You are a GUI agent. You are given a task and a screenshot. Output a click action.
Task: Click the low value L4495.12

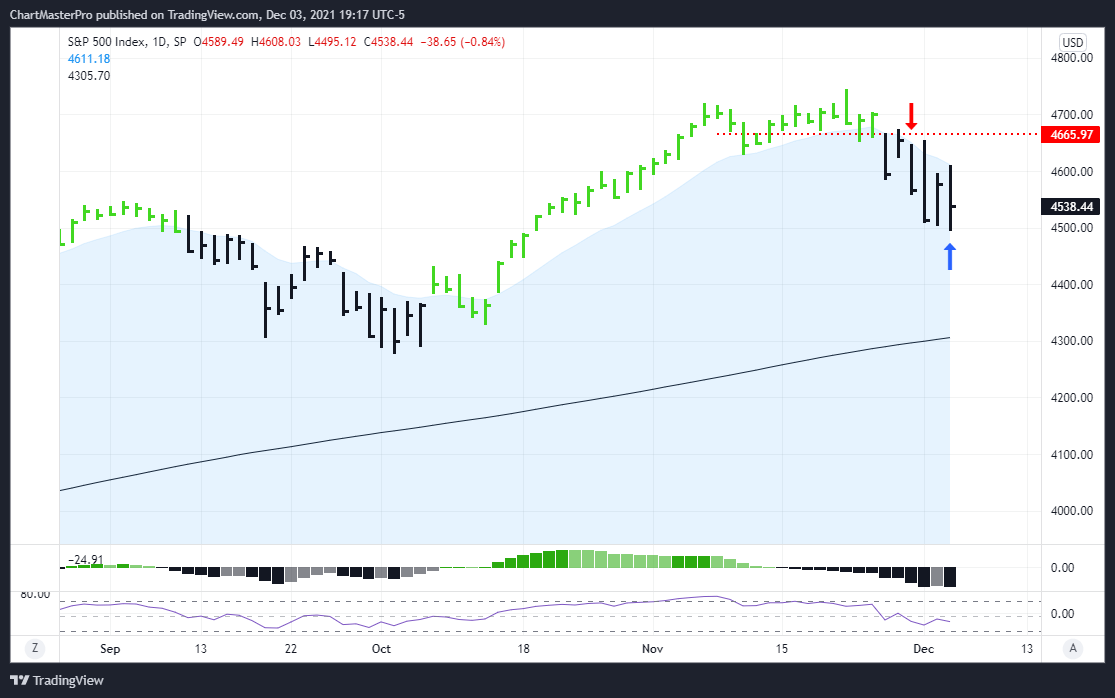pyautogui.click(x=332, y=42)
